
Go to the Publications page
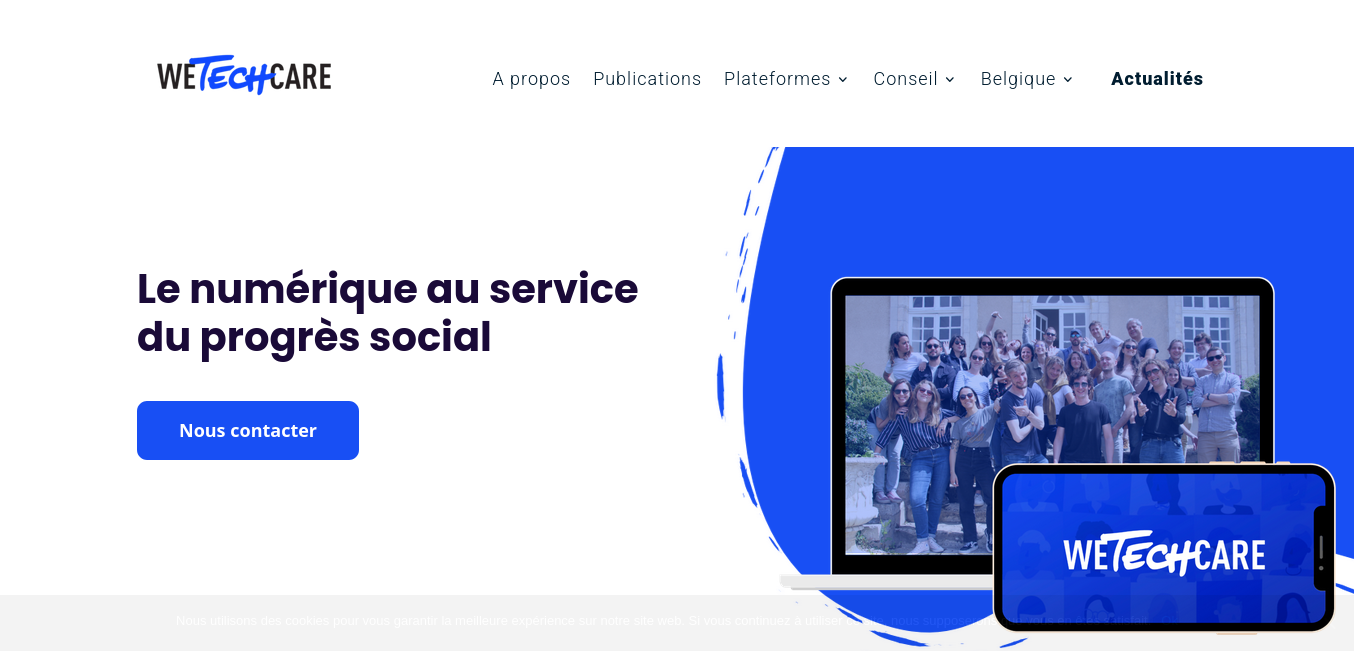(x=647, y=79)
